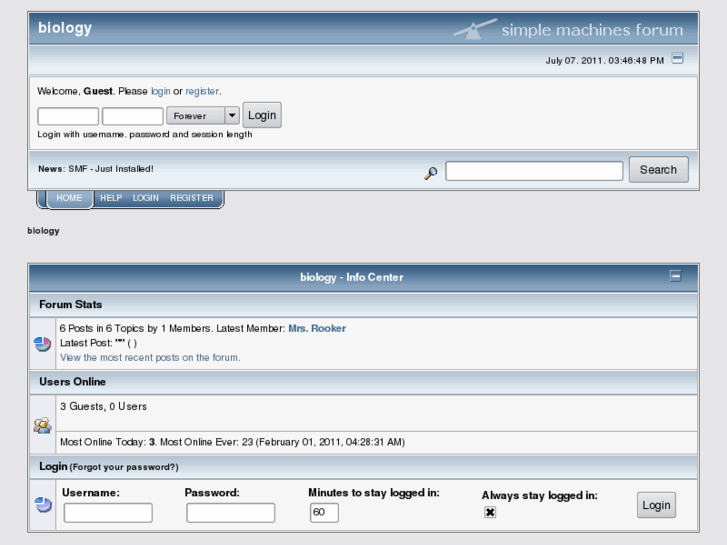Image resolution: width=727 pixels, height=545 pixels.
Task: Focus the forum search text box
Action: pos(534,171)
